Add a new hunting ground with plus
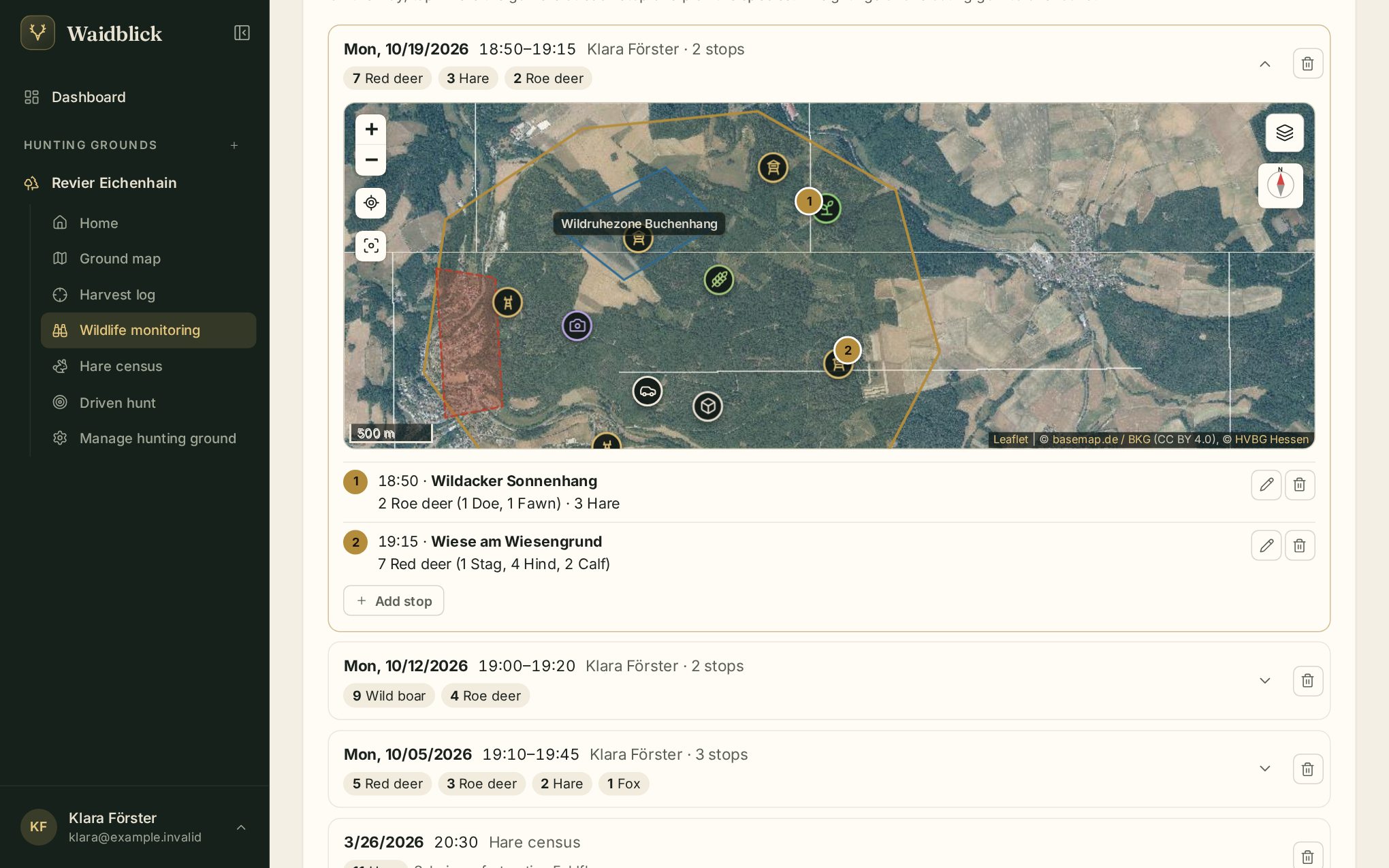This screenshot has width=1389, height=868. tap(234, 145)
